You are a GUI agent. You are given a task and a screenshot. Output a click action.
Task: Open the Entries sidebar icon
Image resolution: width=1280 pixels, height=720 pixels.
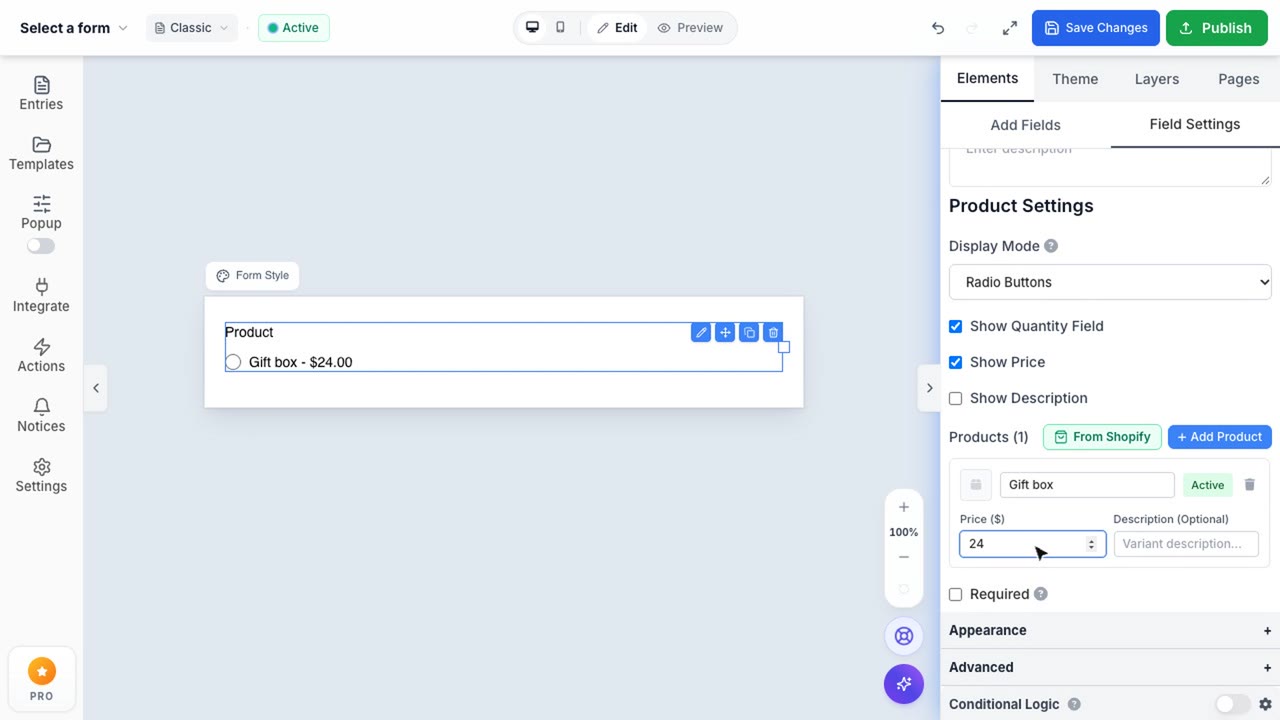tap(41, 85)
